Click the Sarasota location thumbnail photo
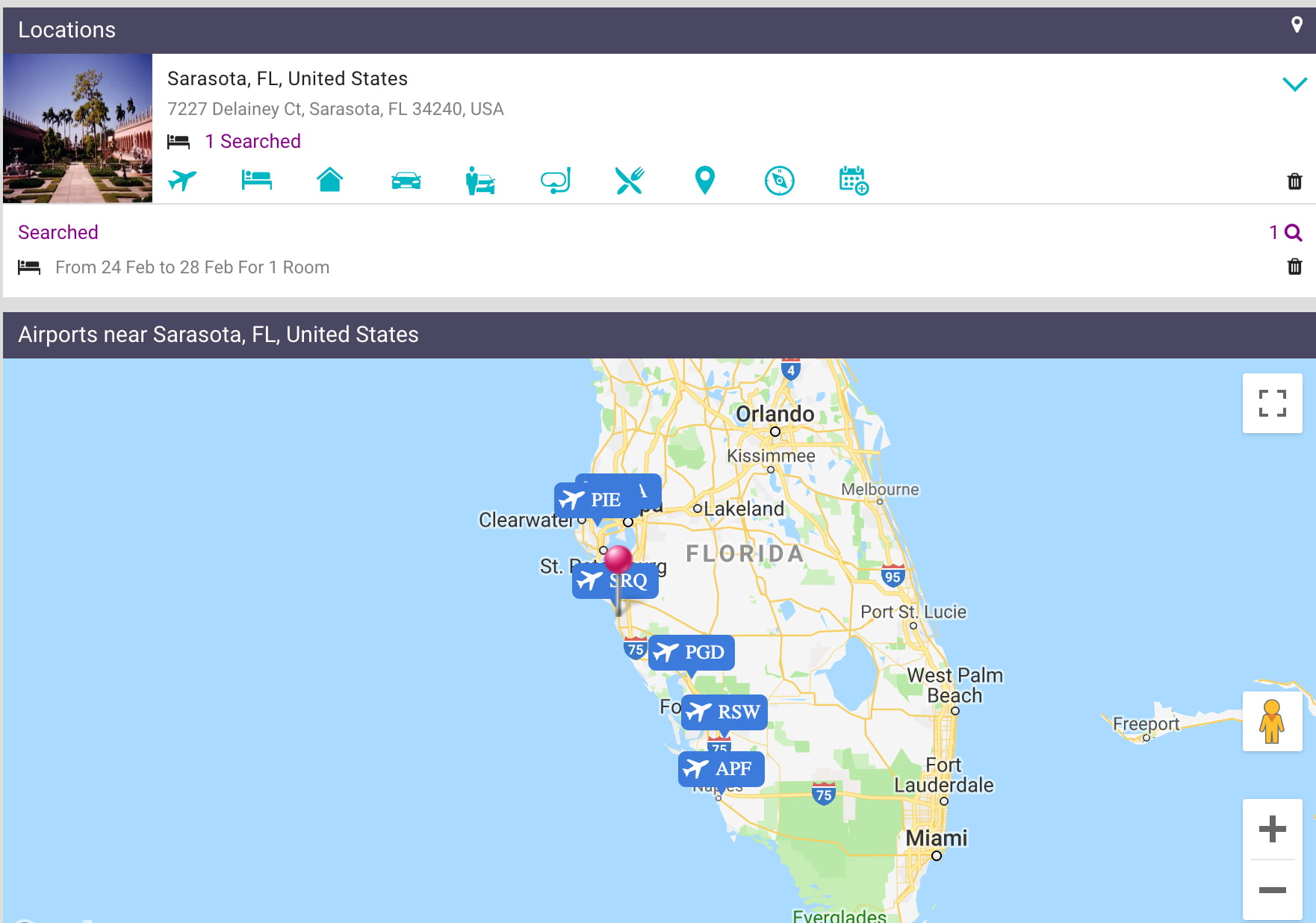 point(78,128)
